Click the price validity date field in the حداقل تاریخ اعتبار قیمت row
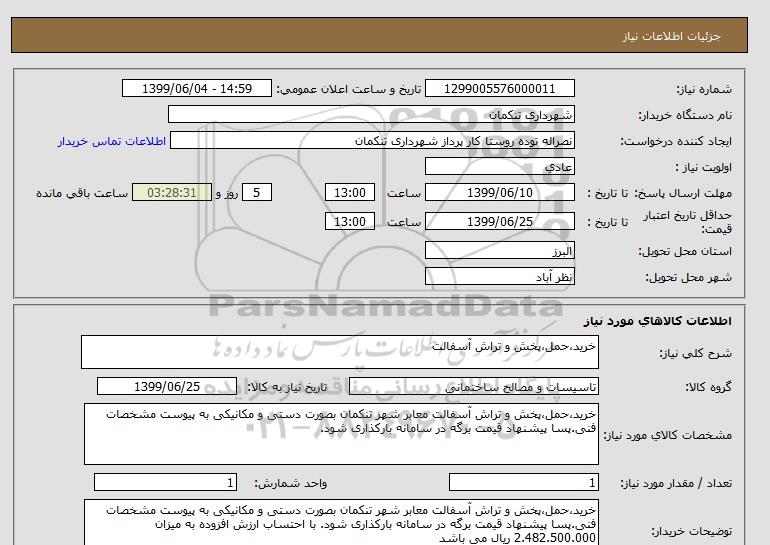Viewport: 770px width, 545px height. coord(499,221)
